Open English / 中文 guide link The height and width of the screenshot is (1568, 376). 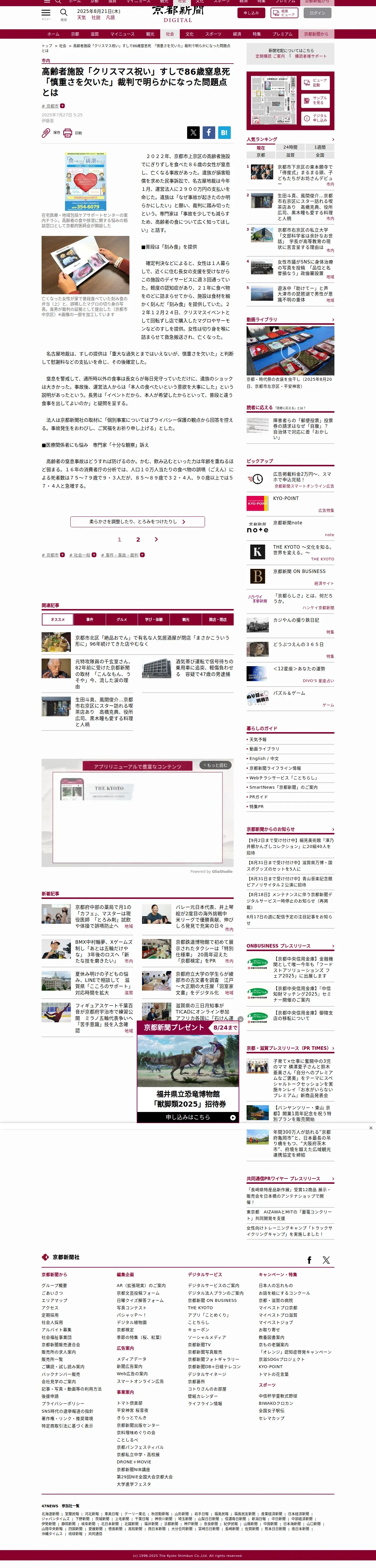264,759
